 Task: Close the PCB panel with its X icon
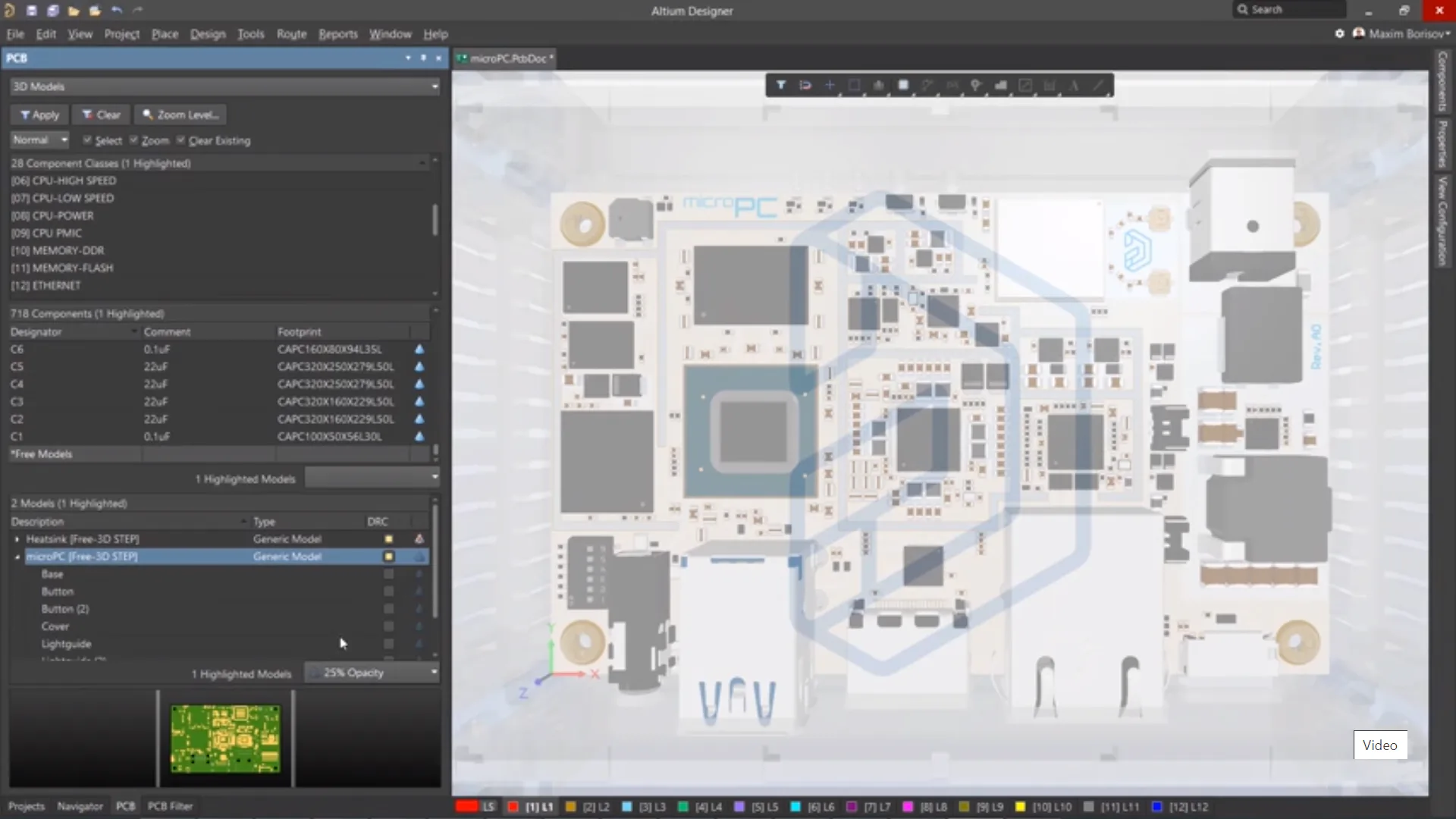pyautogui.click(x=438, y=58)
